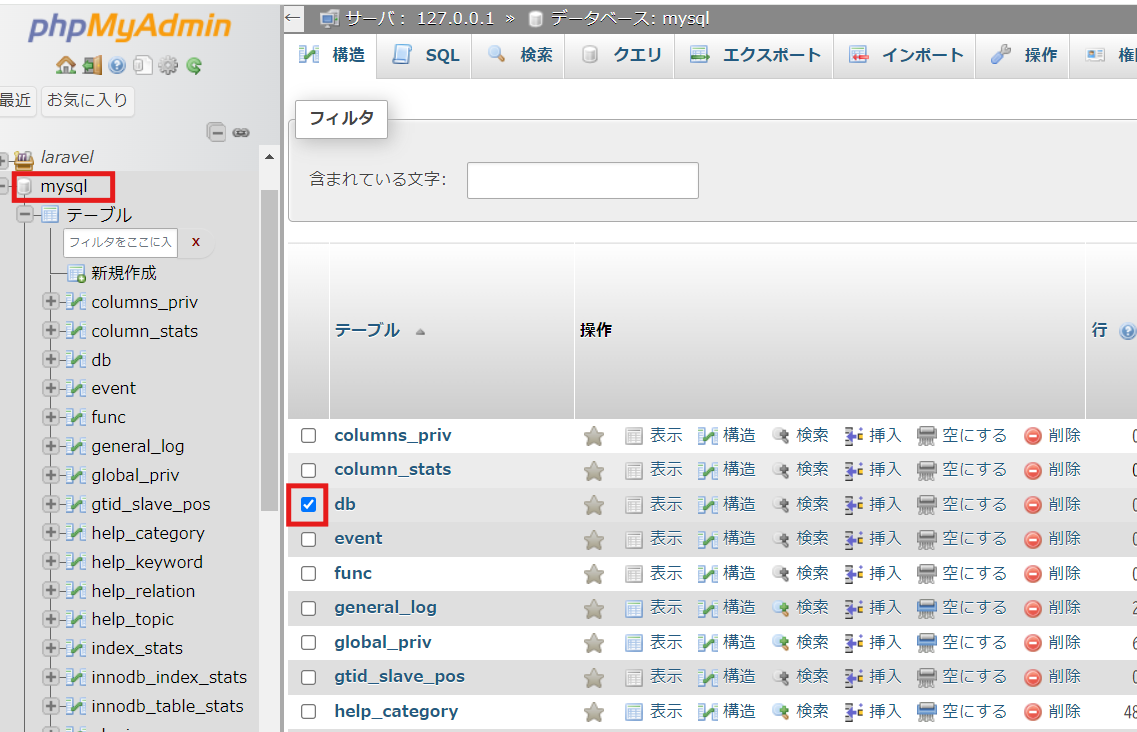Click the back arrow at top of main panel
The width and height of the screenshot is (1137, 732).
point(293,18)
